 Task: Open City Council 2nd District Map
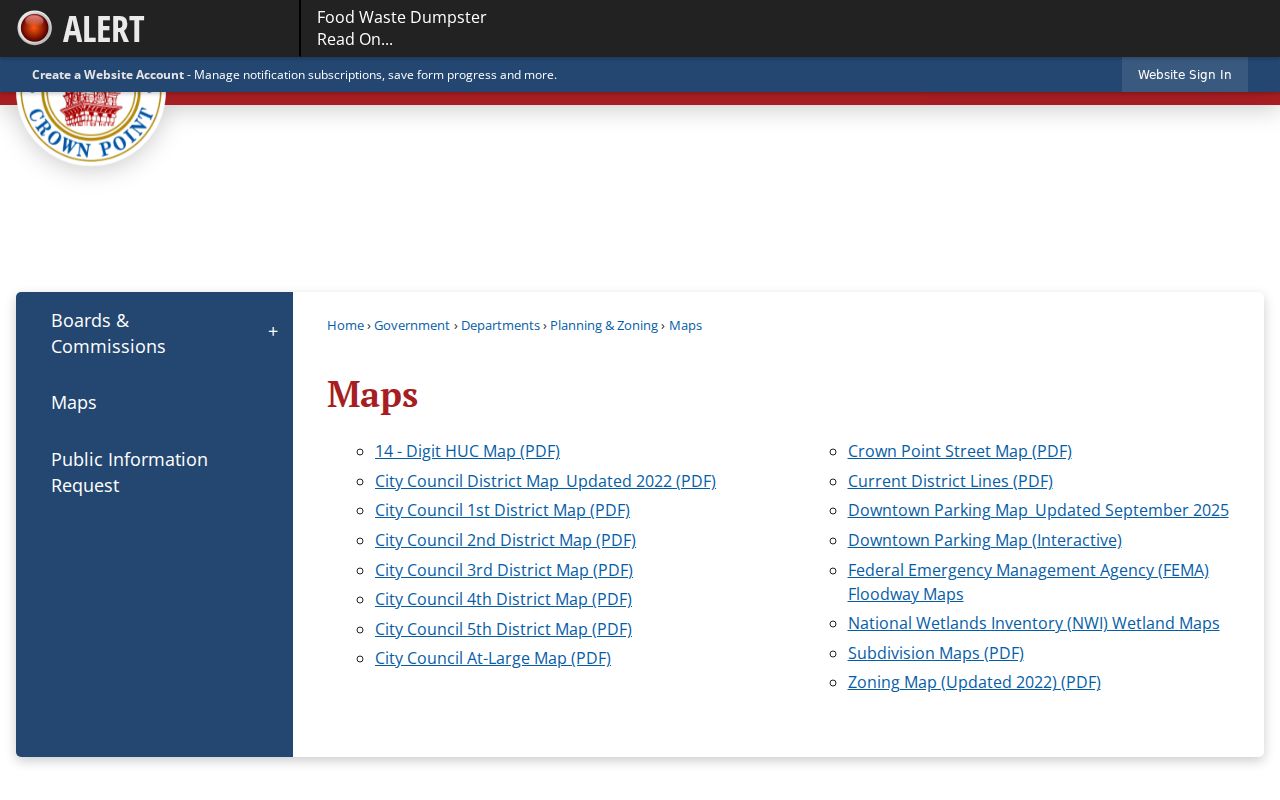click(x=505, y=540)
